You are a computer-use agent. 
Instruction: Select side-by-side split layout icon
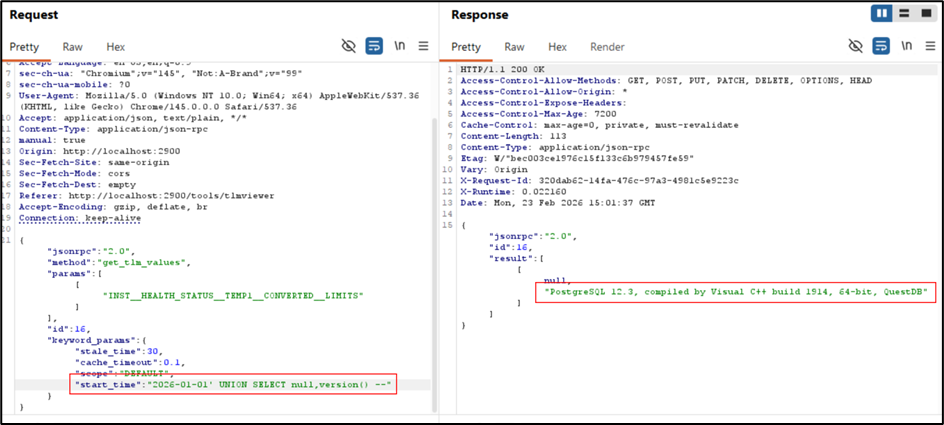click(881, 13)
